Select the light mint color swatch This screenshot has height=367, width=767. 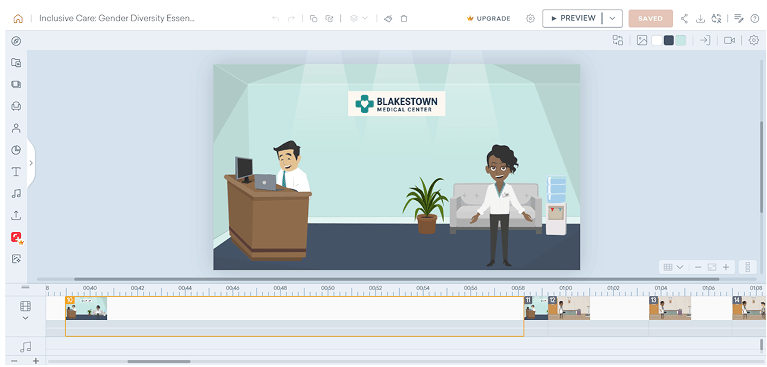(680, 41)
